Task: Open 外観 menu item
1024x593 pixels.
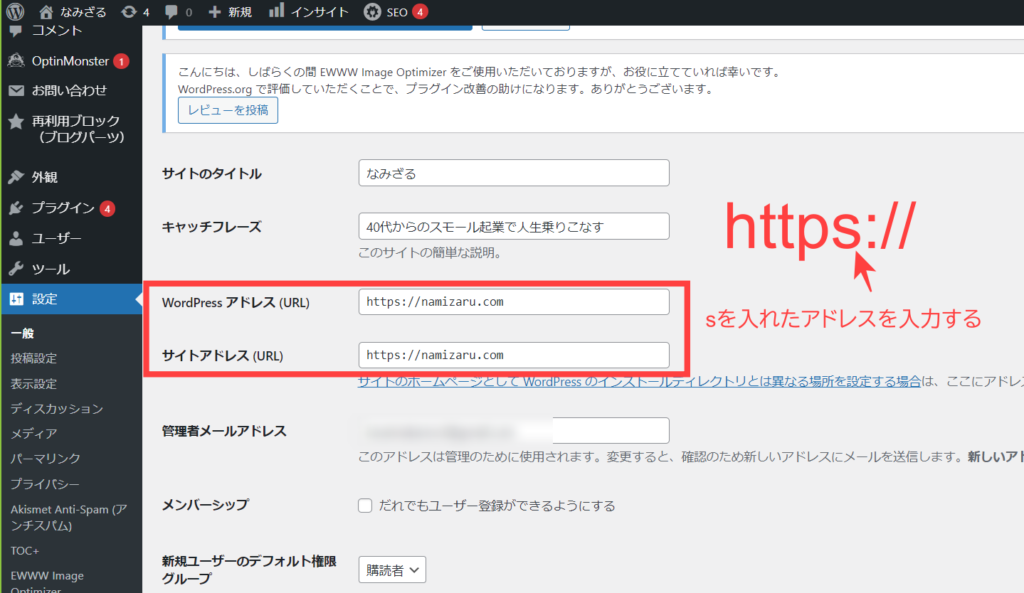Action: [44, 177]
